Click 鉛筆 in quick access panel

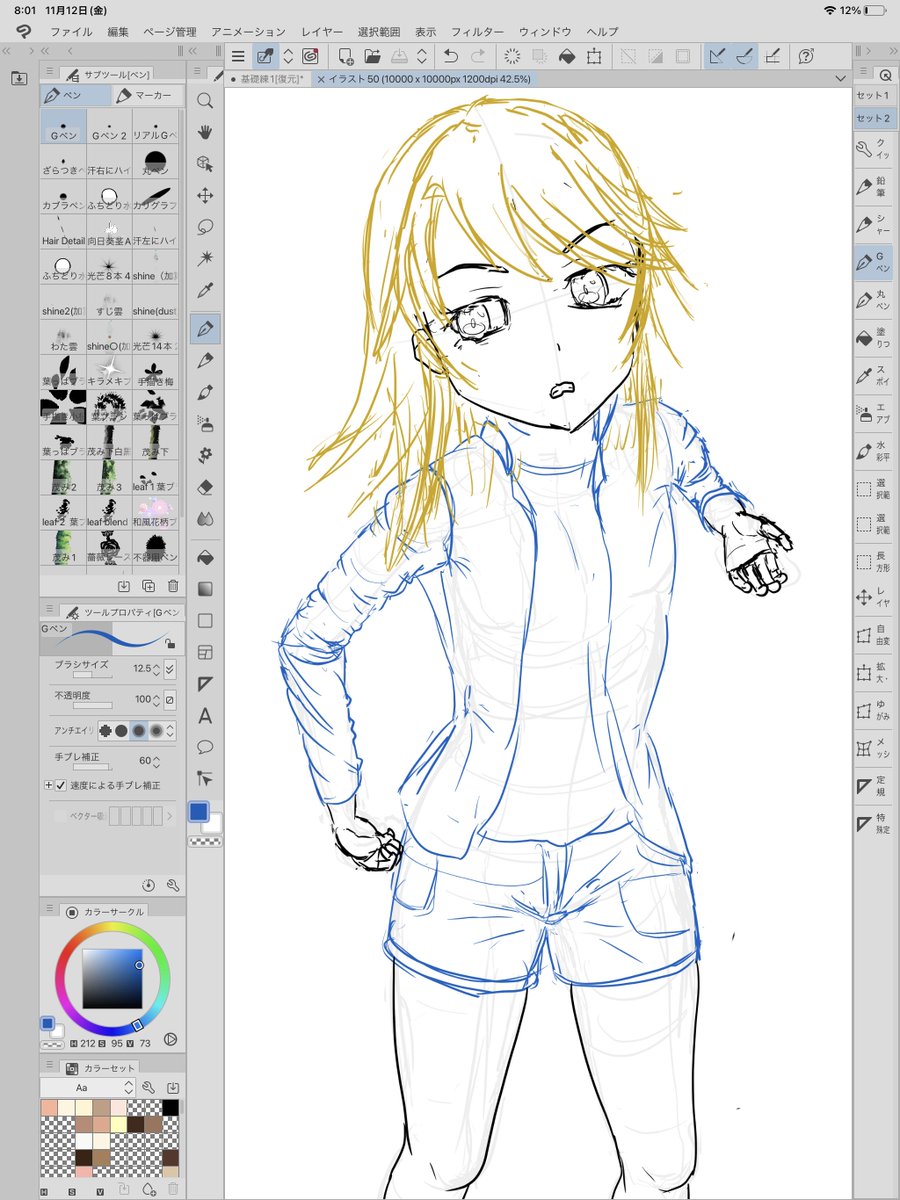pyautogui.click(x=873, y=187)
